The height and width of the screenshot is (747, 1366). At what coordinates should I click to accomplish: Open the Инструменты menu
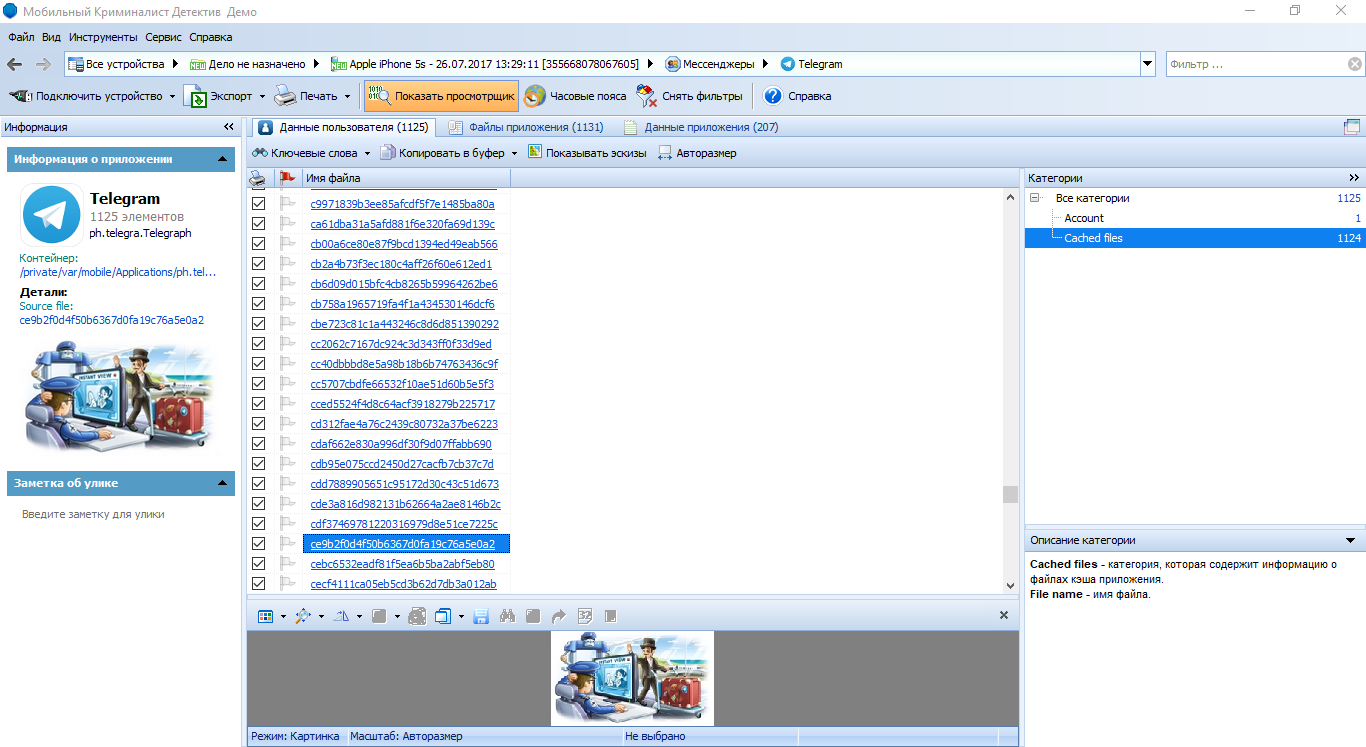coord(103,37)
